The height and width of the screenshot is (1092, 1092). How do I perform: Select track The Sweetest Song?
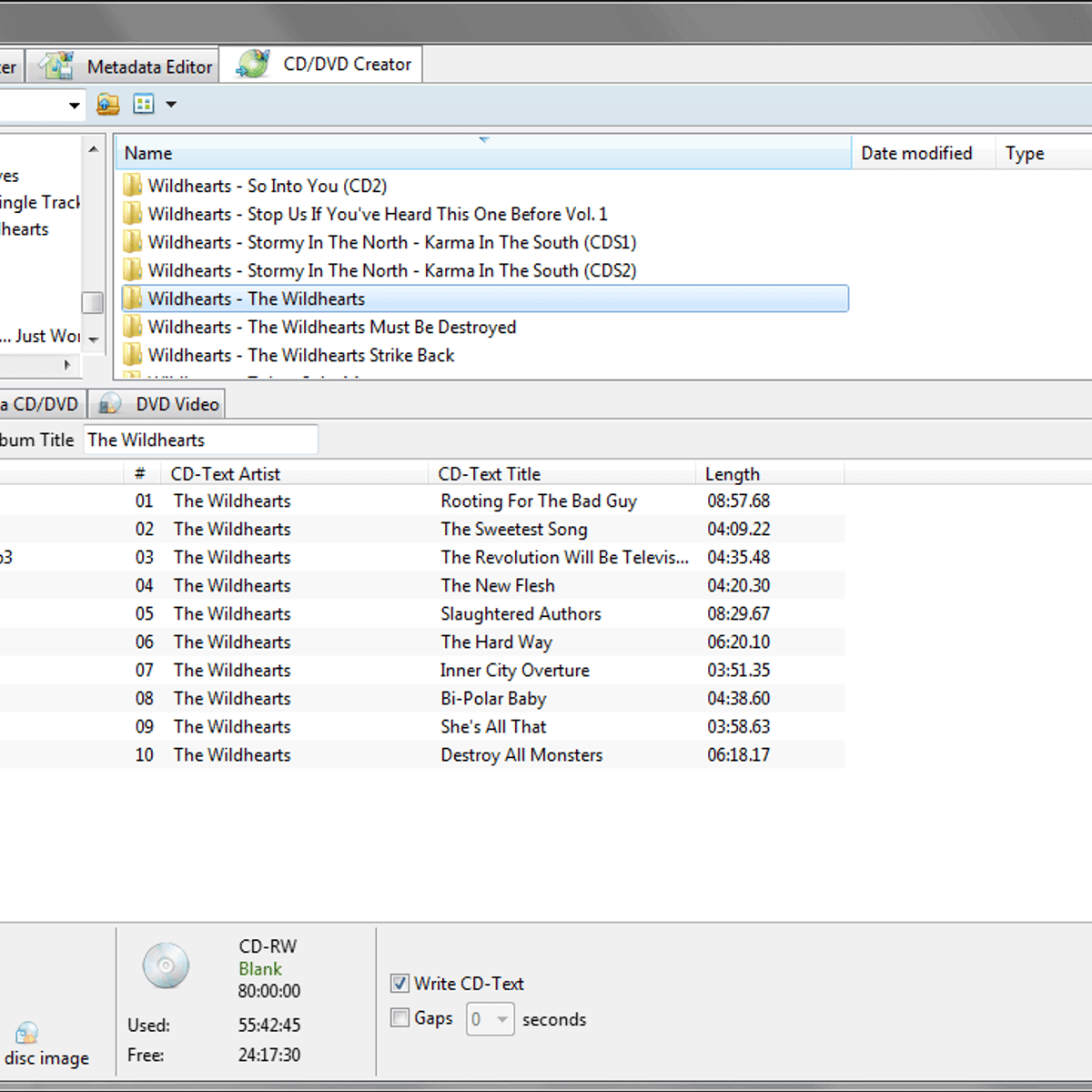[514, 529]
